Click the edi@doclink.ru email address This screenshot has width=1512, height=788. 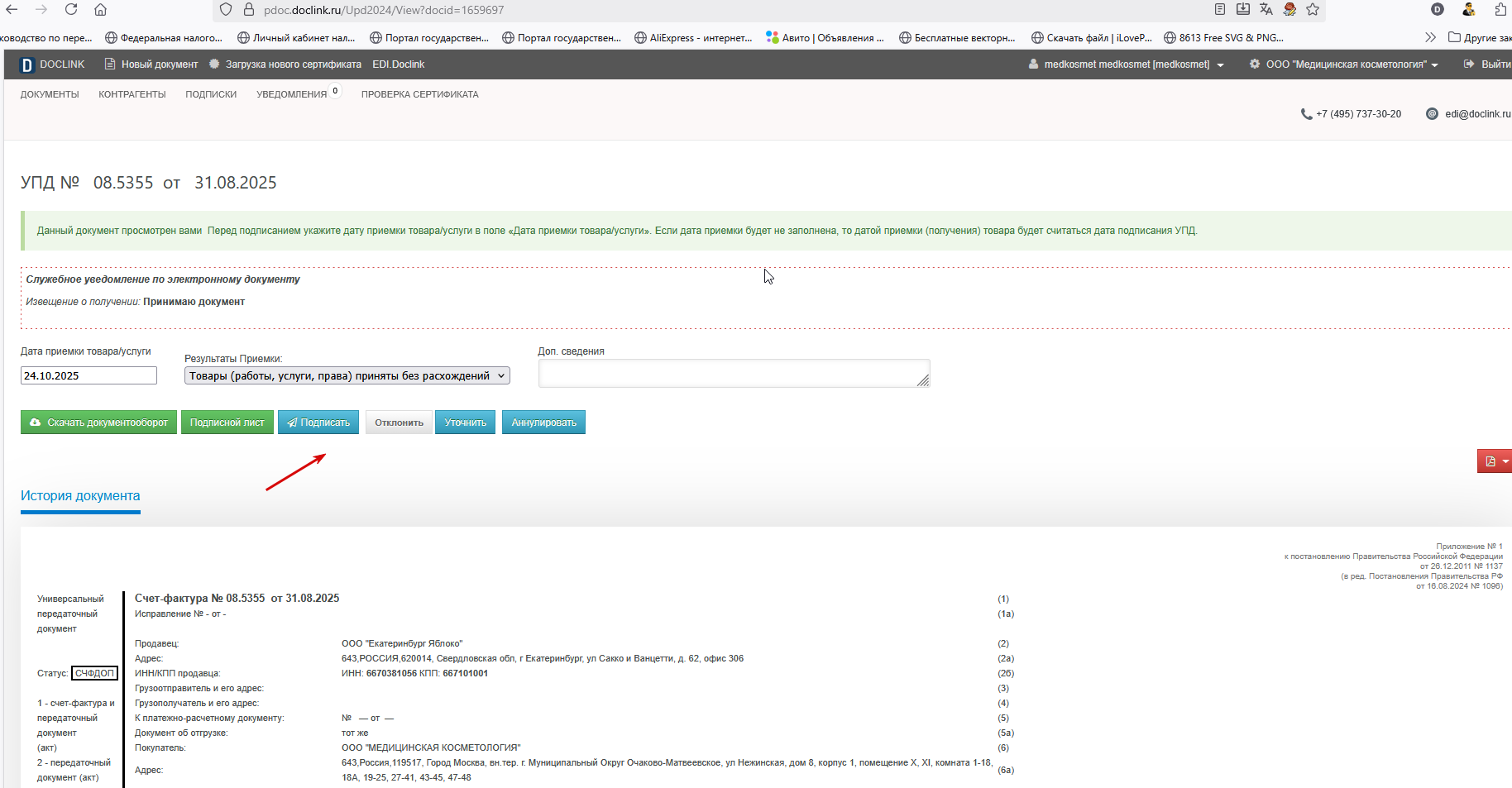(1477, 114)
